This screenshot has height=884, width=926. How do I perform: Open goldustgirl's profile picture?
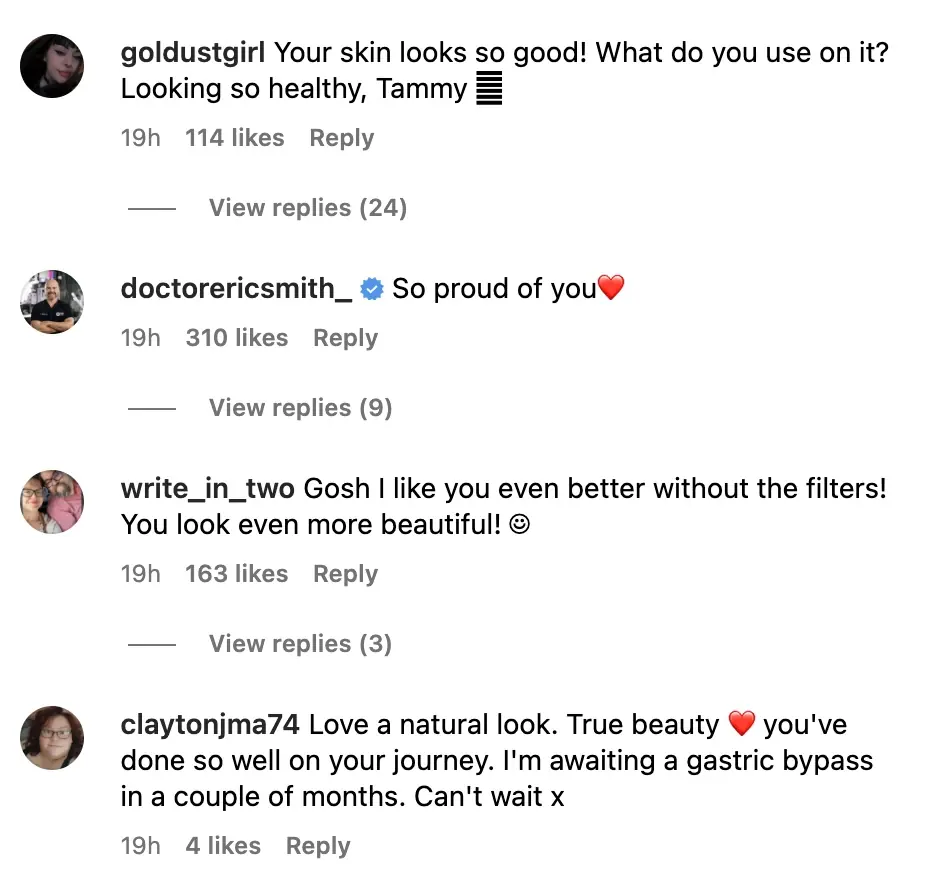[x=52, y=66]
